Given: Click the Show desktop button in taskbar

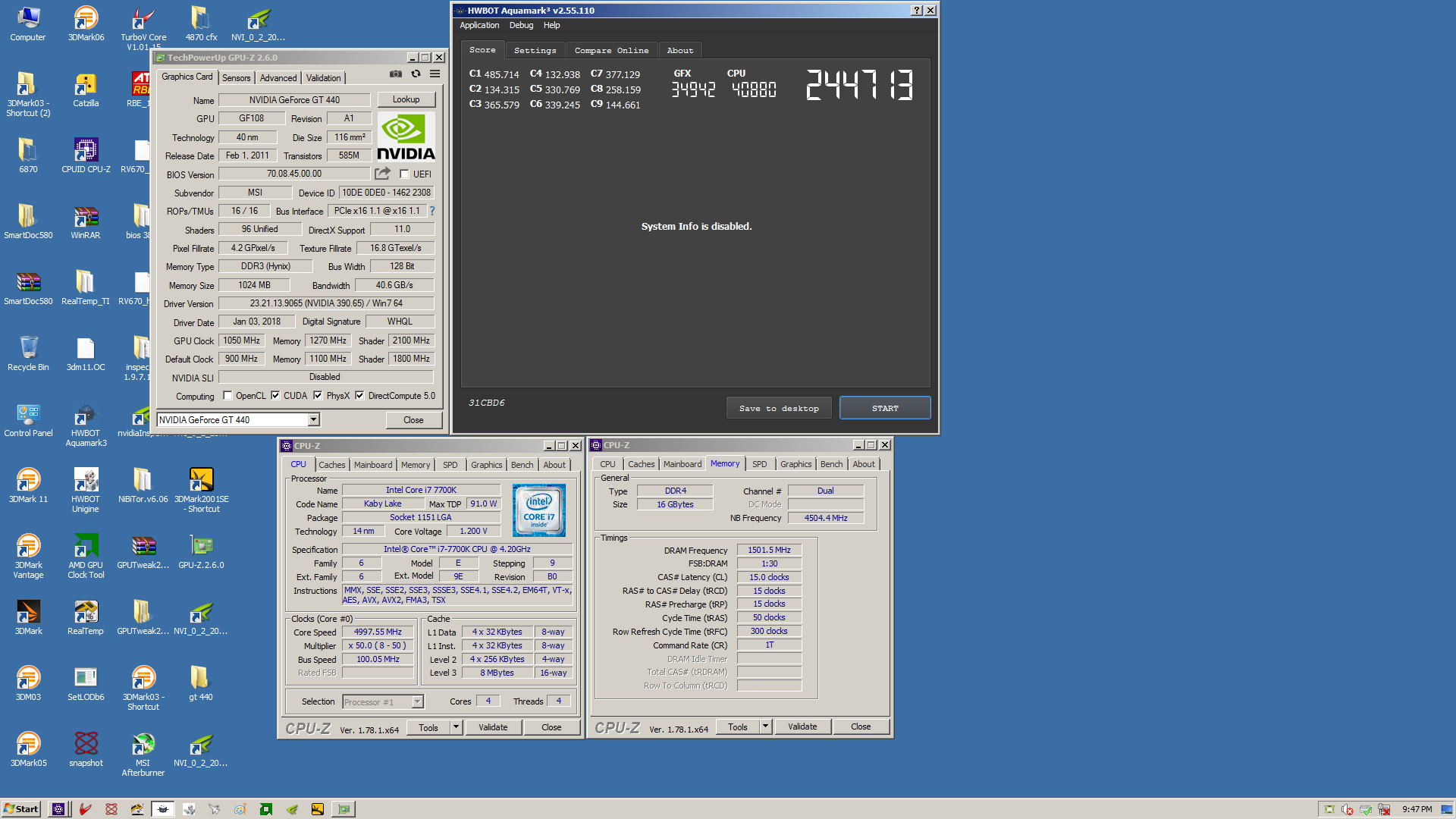Looking at the screenshot, I should pos(1447,809).
